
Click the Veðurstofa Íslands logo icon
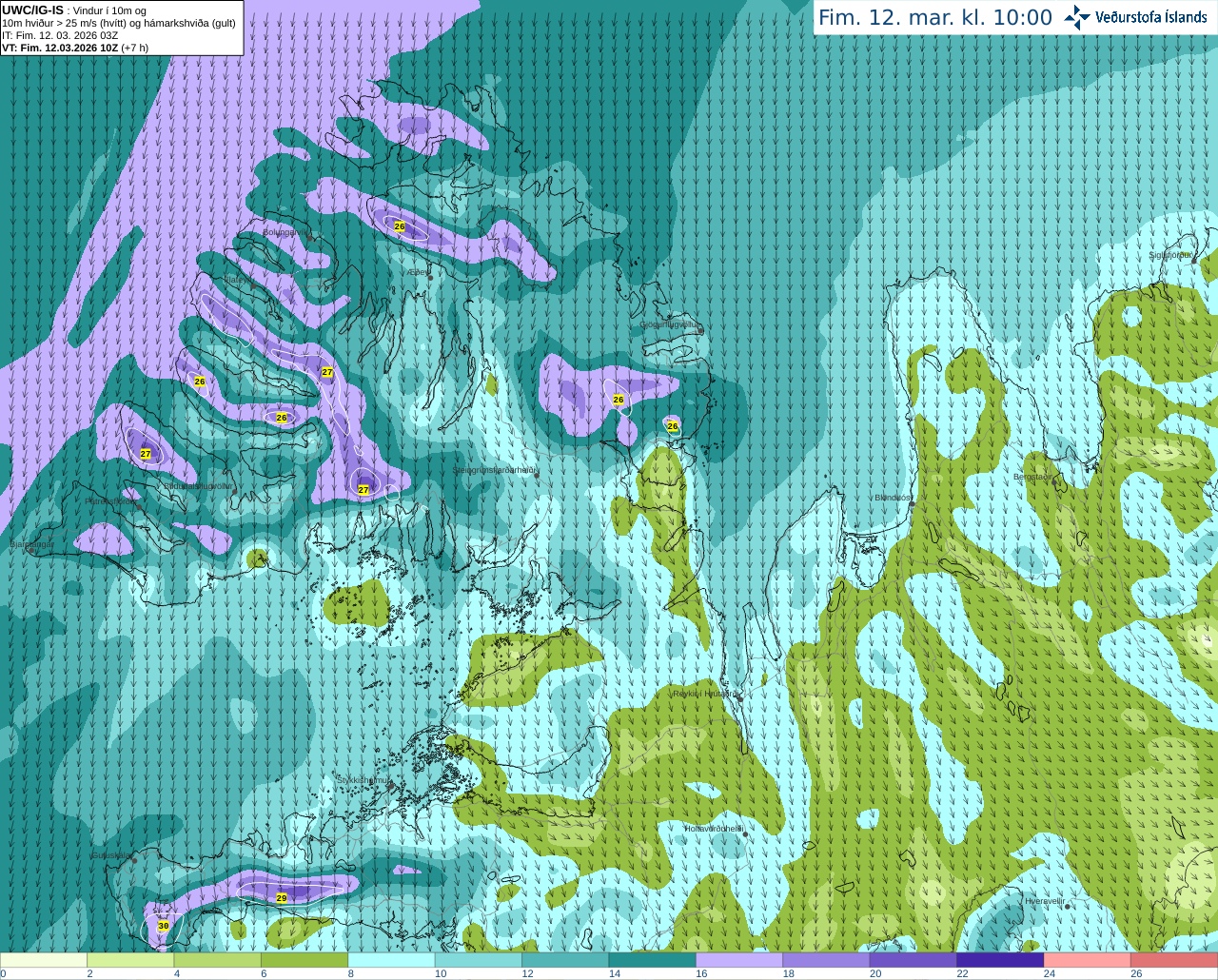pos(1077,17)
